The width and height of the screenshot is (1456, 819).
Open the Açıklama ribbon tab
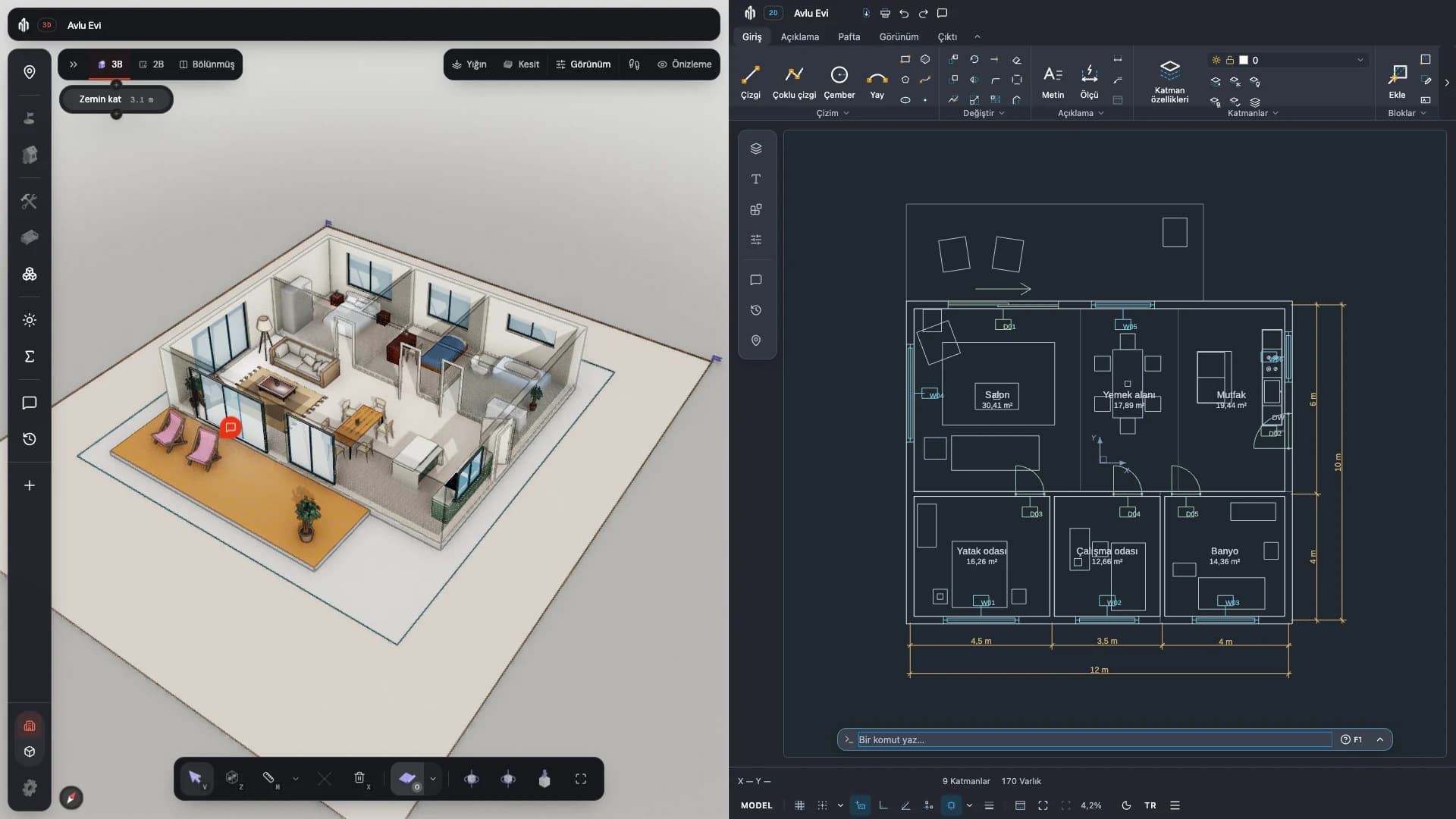point(799,36)
